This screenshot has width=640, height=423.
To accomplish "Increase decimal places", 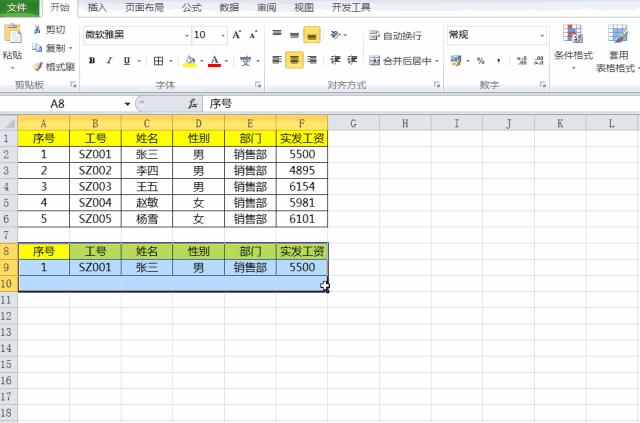I will point(522,61).
